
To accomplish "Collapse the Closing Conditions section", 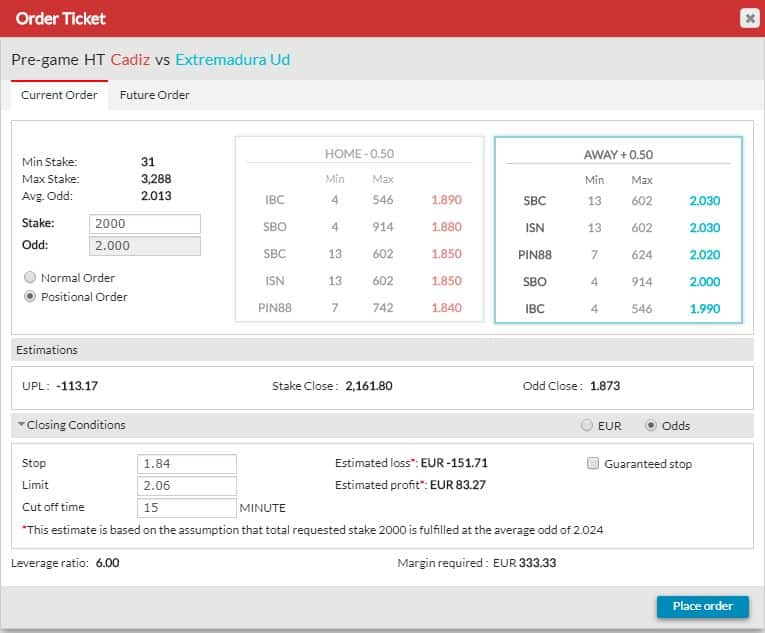I will pyautogui.click(x=21, y=424).
